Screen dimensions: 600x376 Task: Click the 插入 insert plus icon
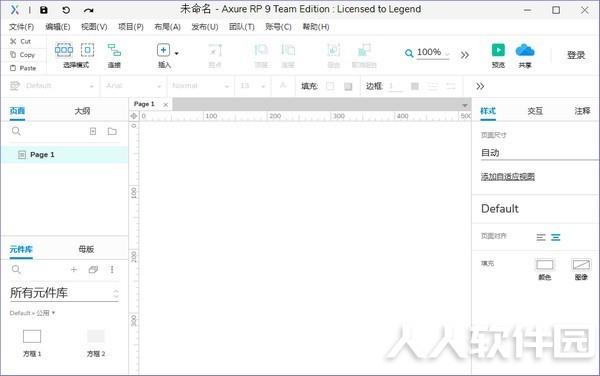[x=163, y=50]
